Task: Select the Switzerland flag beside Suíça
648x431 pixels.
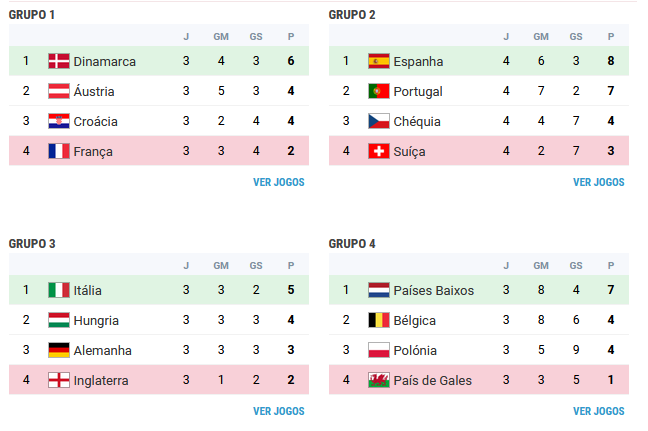Action: (379, 151)
